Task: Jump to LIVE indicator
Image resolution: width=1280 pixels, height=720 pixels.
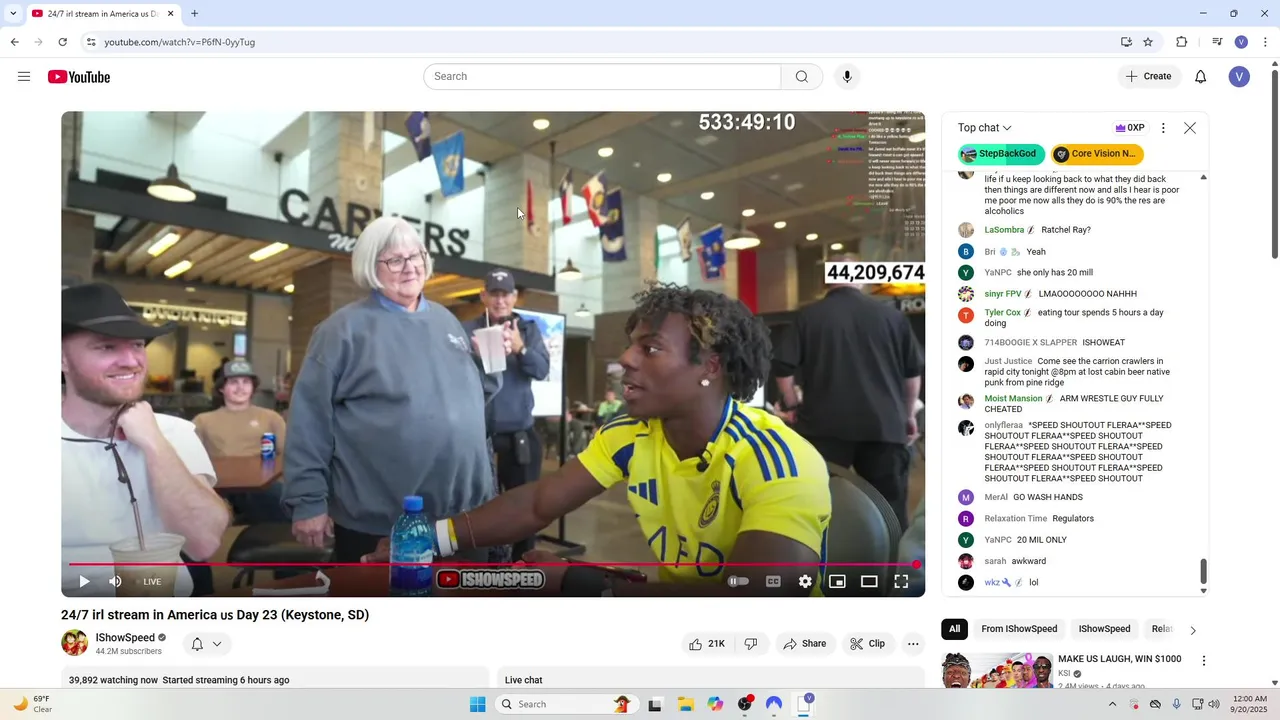Action: pyautogui.click(x=152, y=582)
